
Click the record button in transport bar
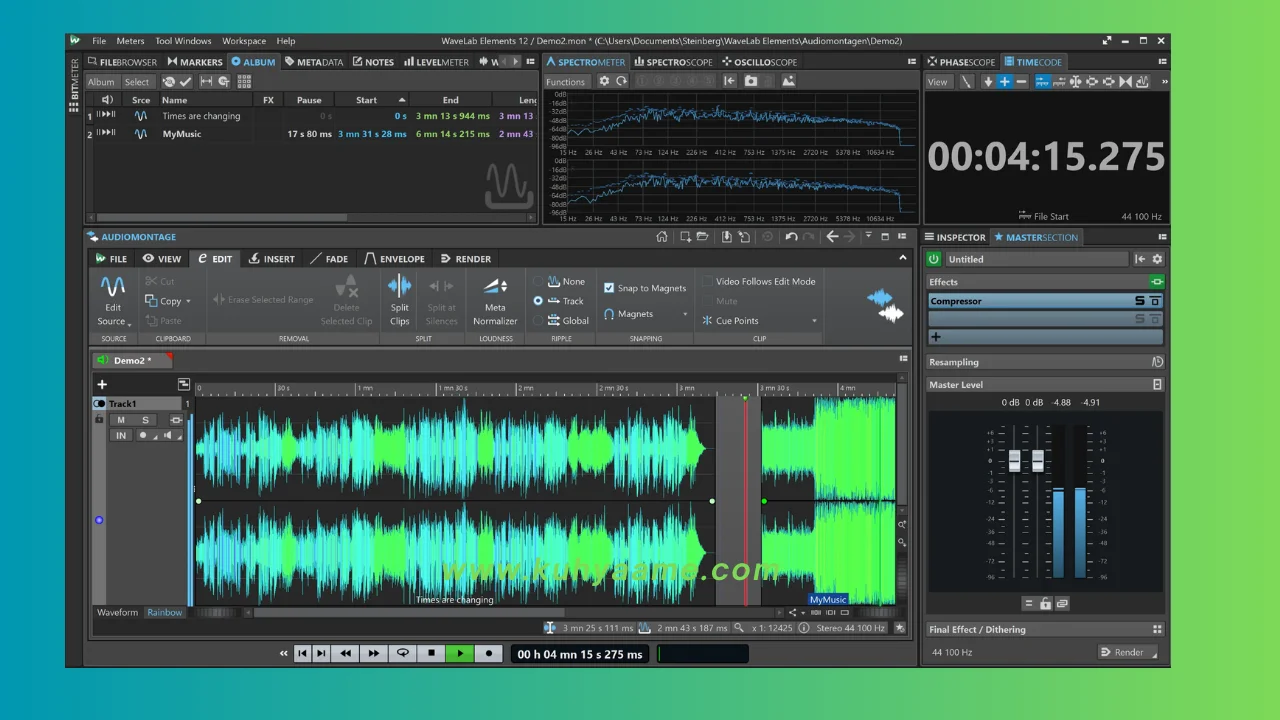click(489, 653)
